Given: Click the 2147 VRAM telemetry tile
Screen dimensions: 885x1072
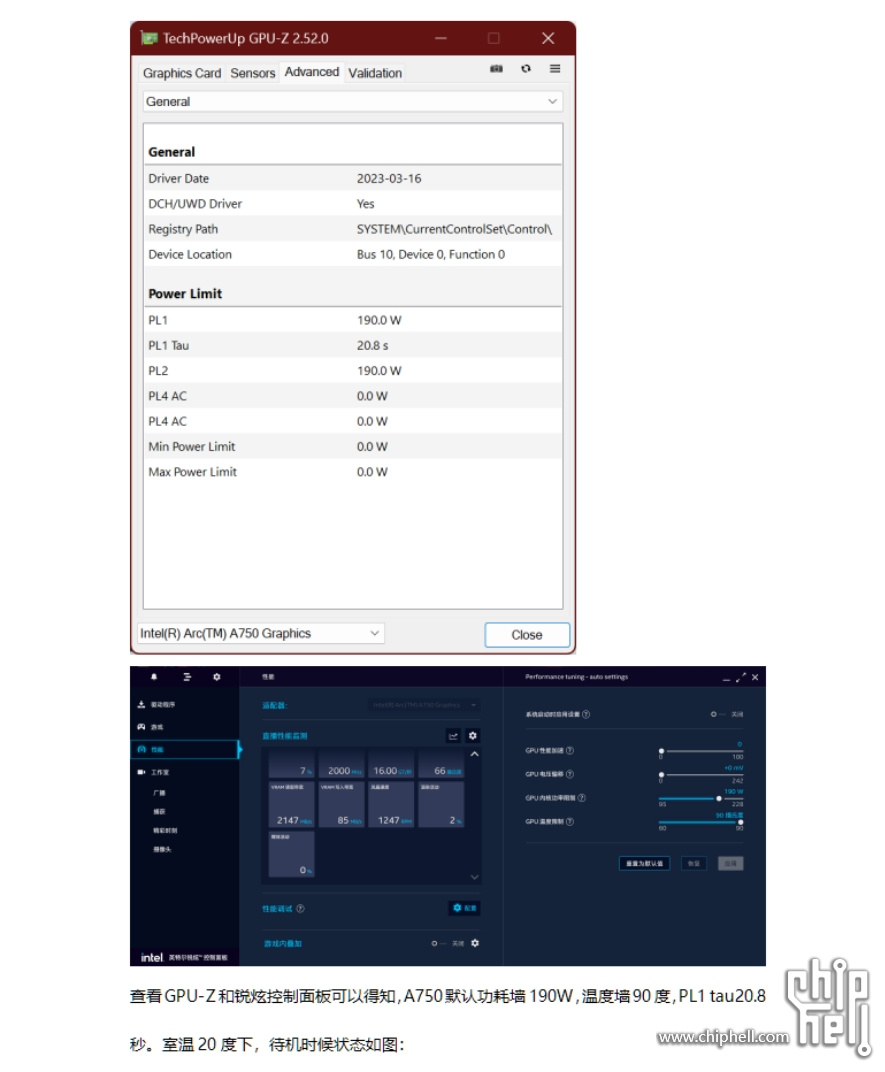Looking at the screenshot, I should (x=291, y=804).
